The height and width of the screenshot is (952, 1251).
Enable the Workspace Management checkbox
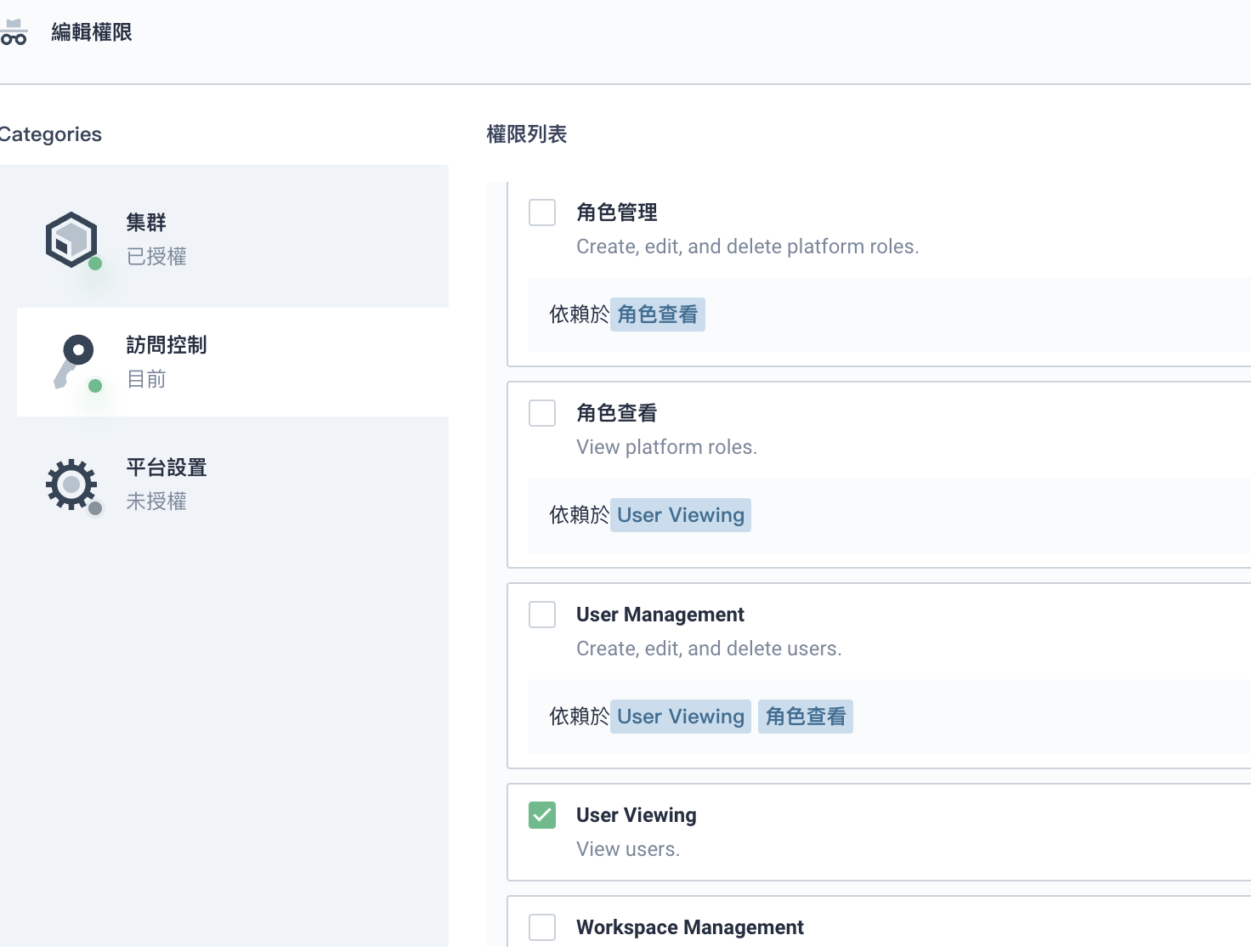[542, 927]
